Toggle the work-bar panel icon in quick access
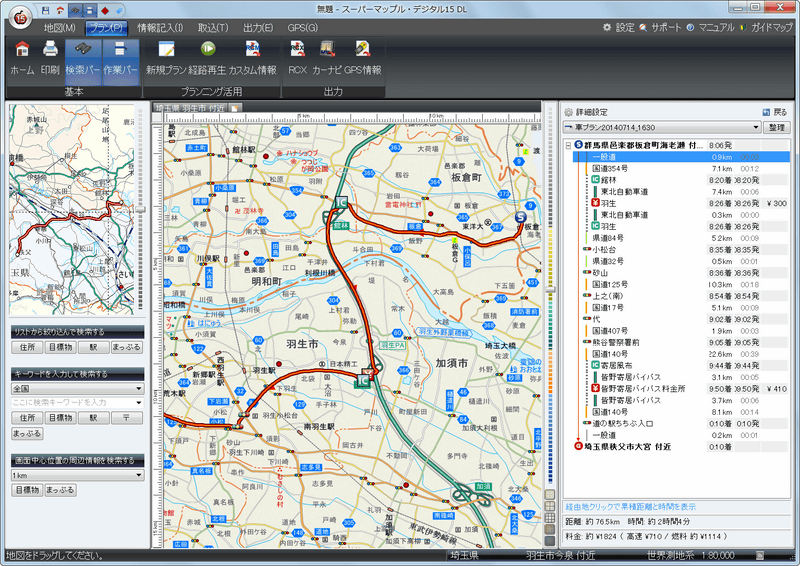 point(89,10)
